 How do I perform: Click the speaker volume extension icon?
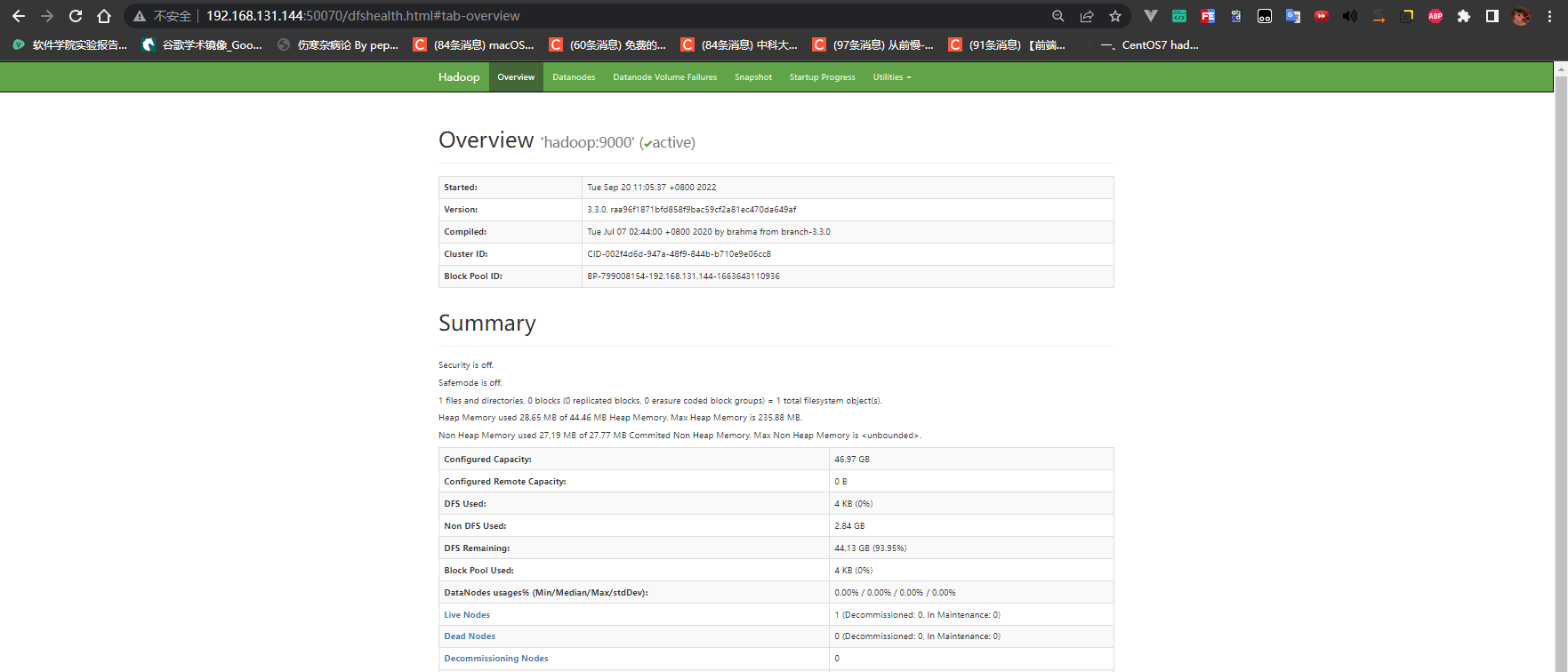pos(1350,16)
